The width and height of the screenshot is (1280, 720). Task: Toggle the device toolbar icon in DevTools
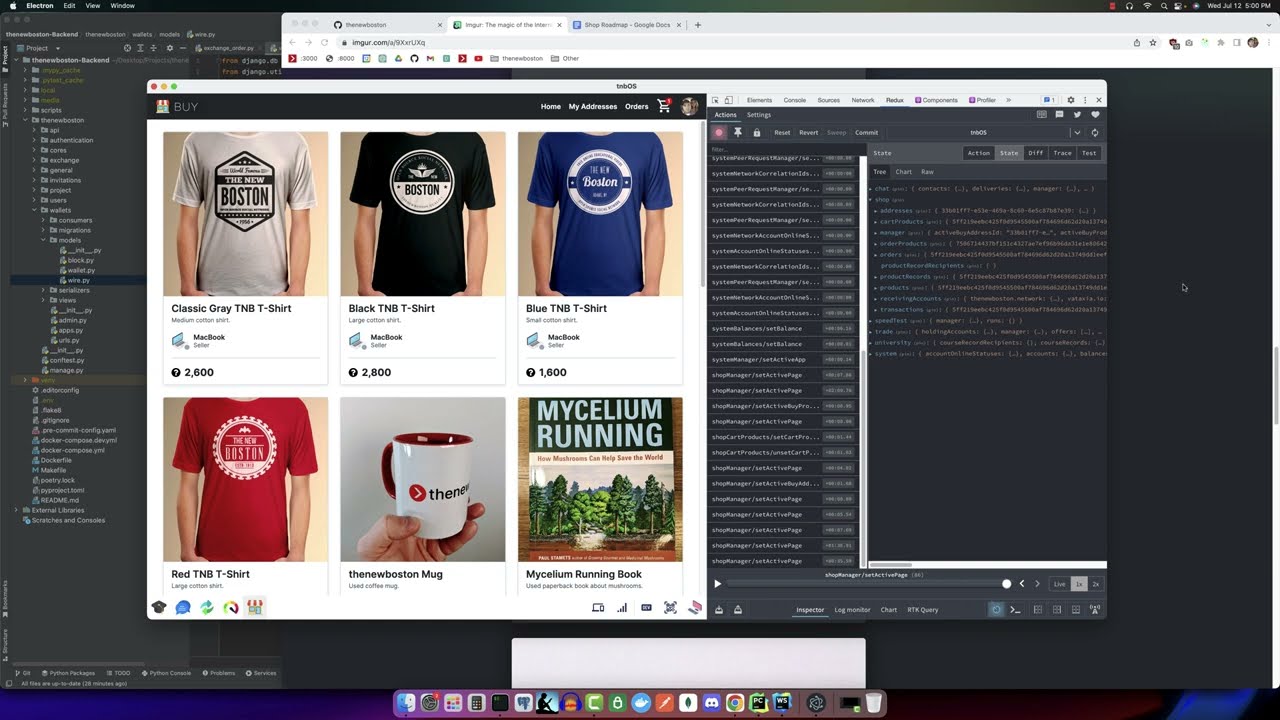[x=728, y=100]
